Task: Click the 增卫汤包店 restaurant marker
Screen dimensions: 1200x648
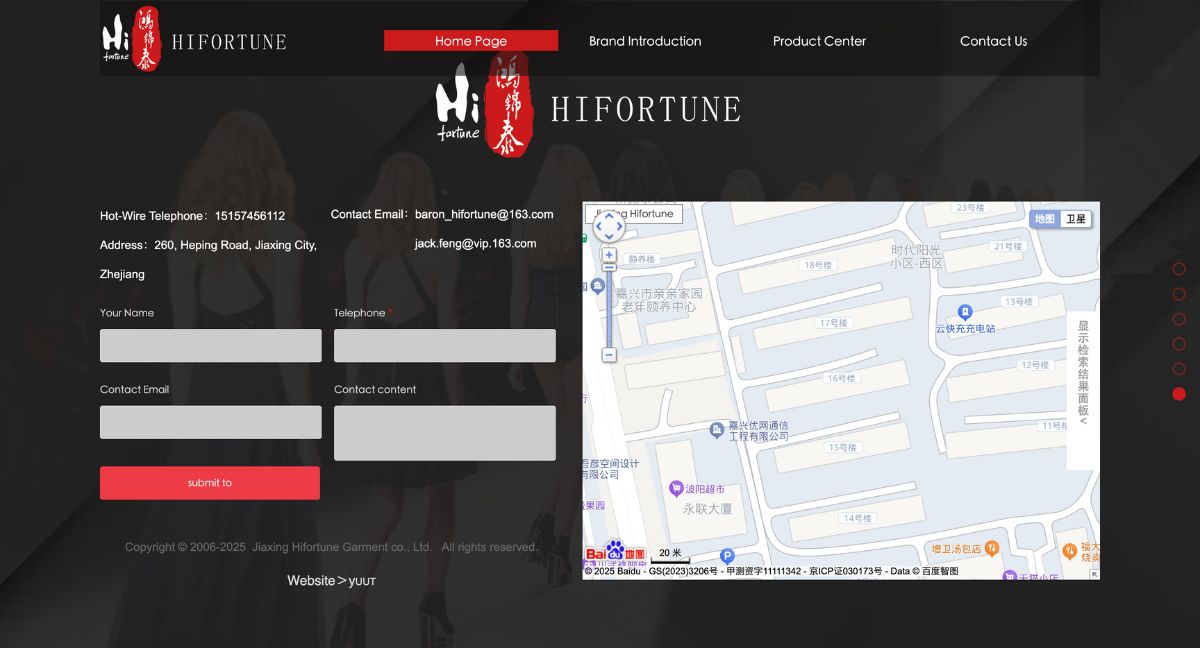Action: pyautogui.click(x=992, y=548)
